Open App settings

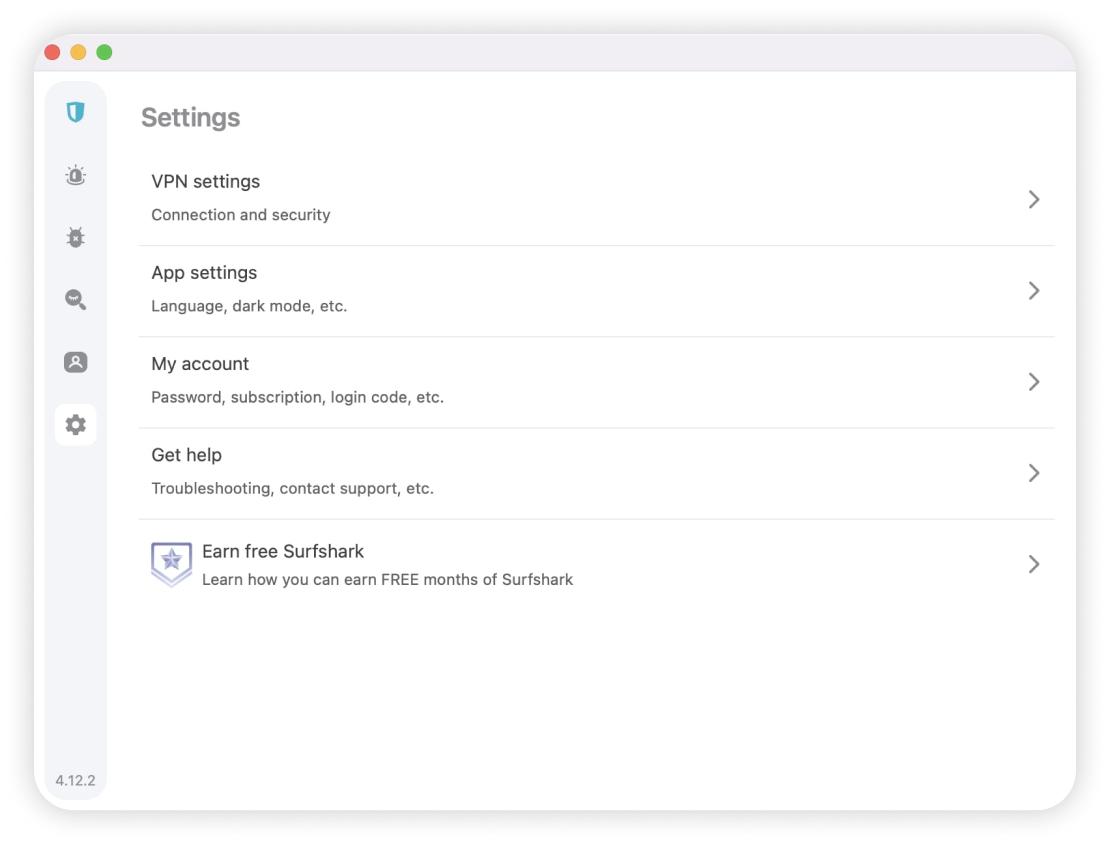[596, 291]
